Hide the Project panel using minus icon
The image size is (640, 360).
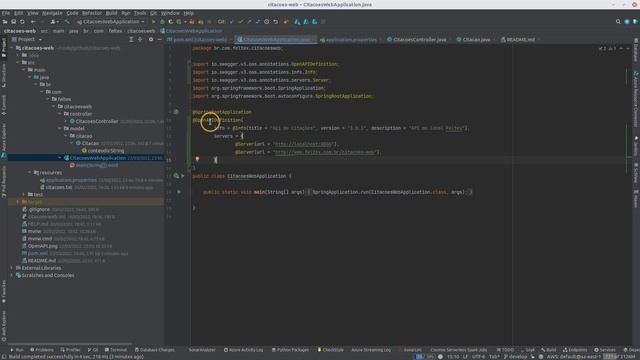(x=159, y=40)
